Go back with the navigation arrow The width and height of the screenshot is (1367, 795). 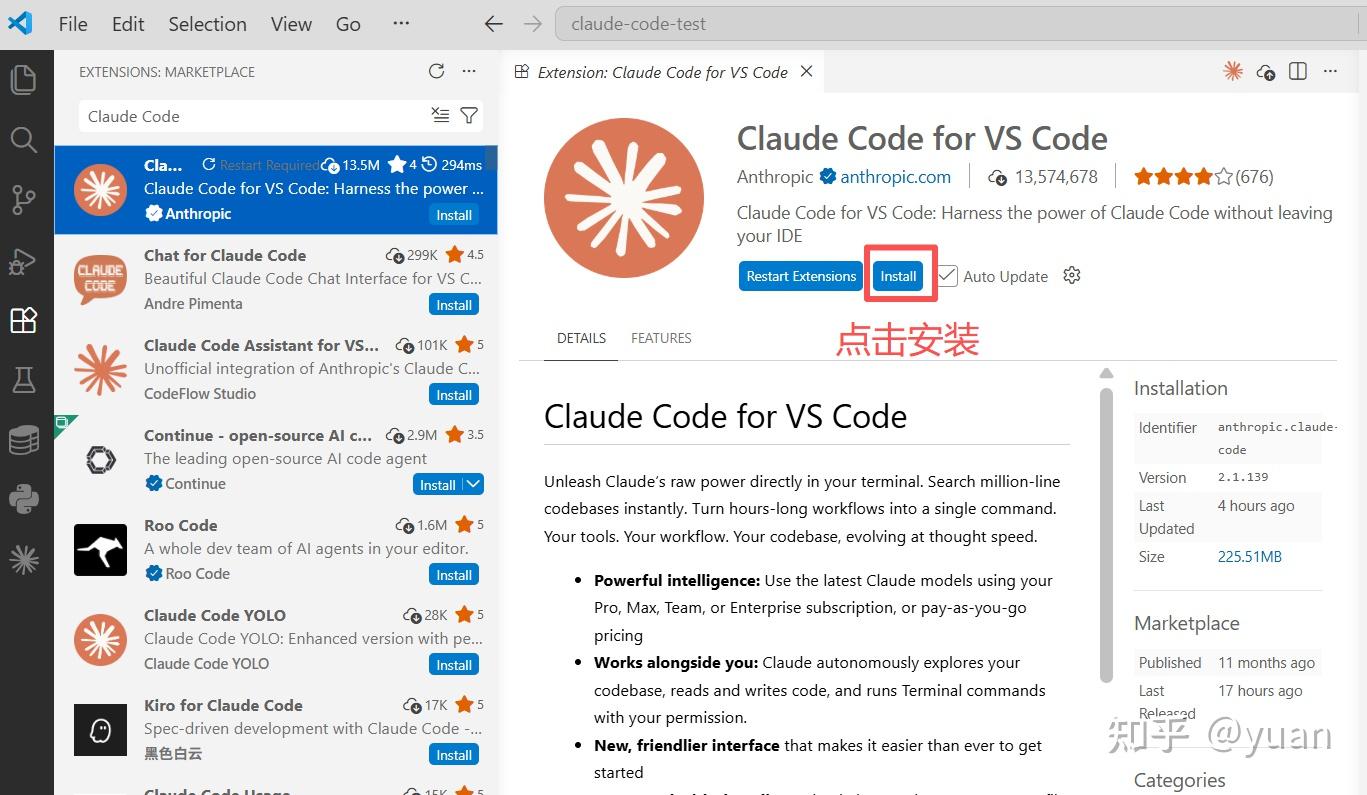click(493, 24)
